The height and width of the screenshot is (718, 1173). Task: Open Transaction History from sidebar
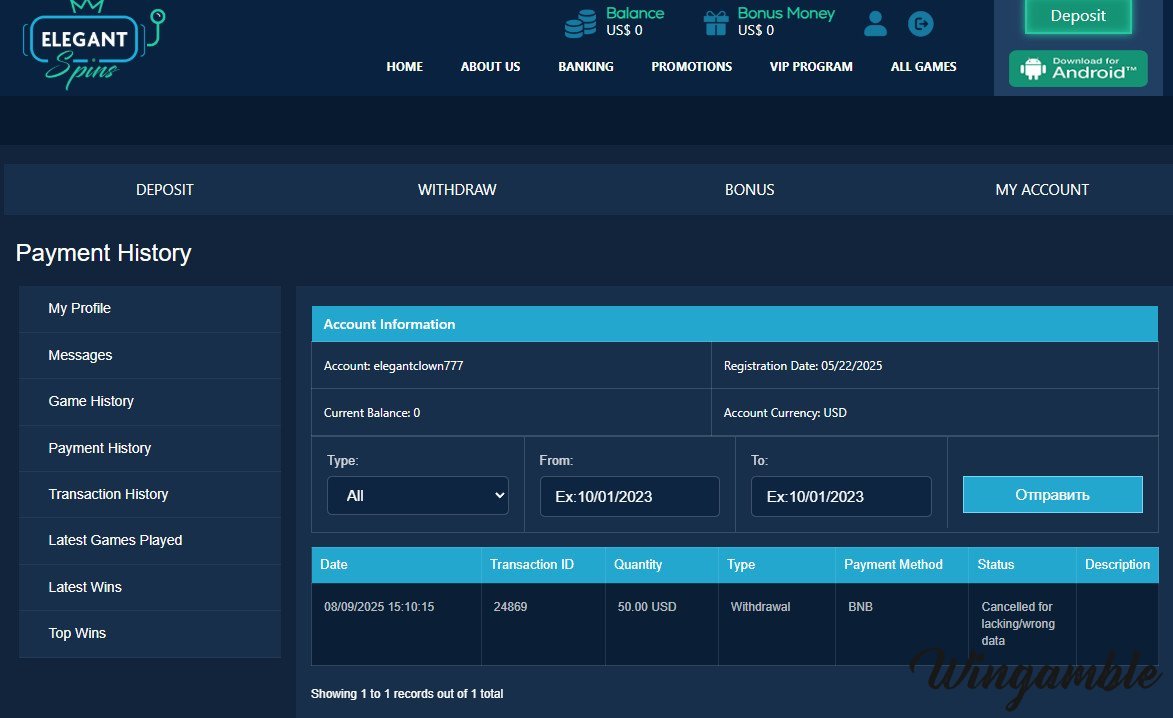108,494
